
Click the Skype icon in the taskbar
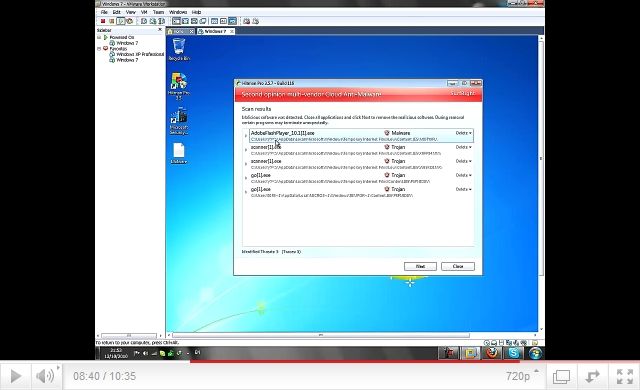513,353
